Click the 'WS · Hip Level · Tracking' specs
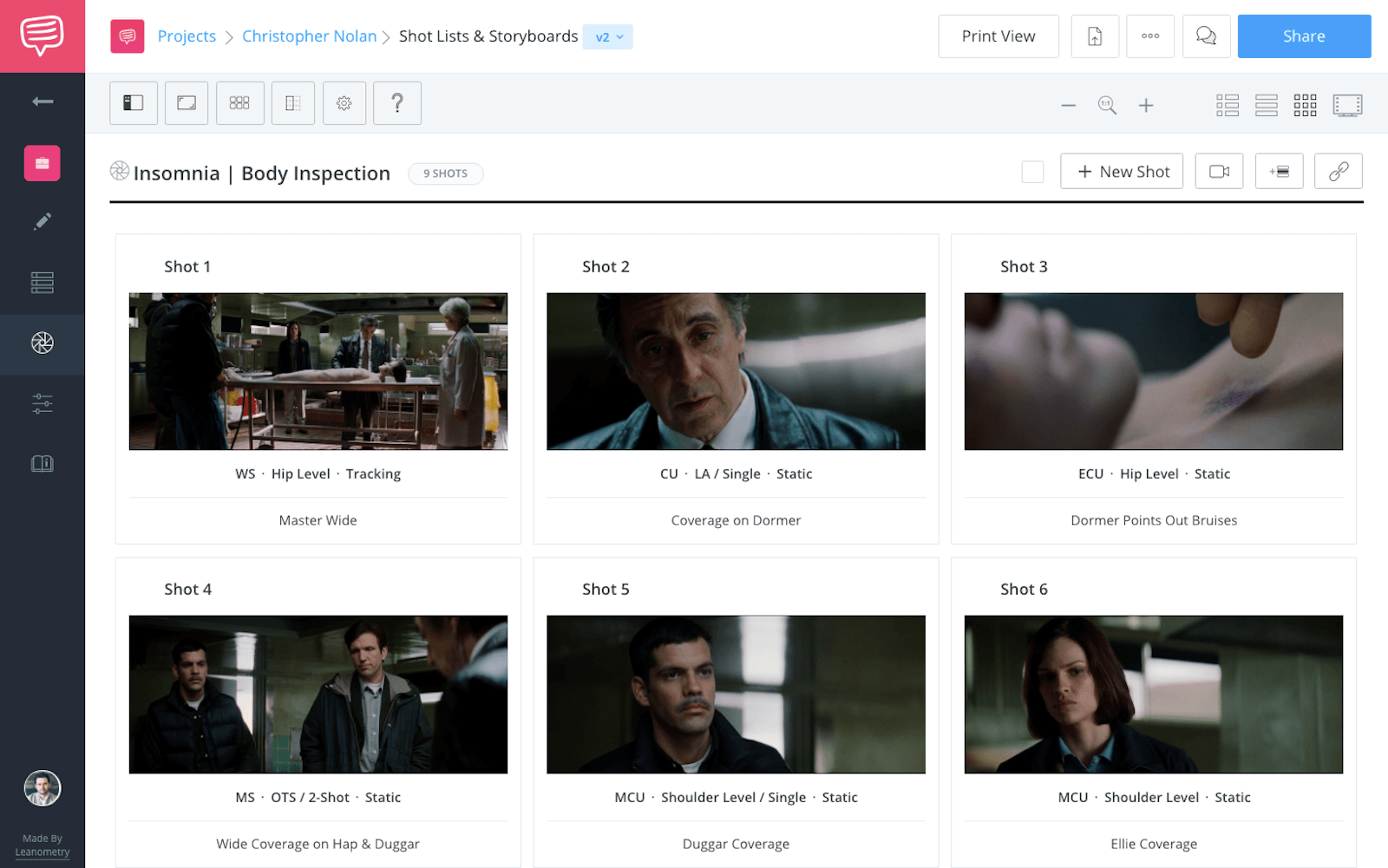 click(318, 473)
